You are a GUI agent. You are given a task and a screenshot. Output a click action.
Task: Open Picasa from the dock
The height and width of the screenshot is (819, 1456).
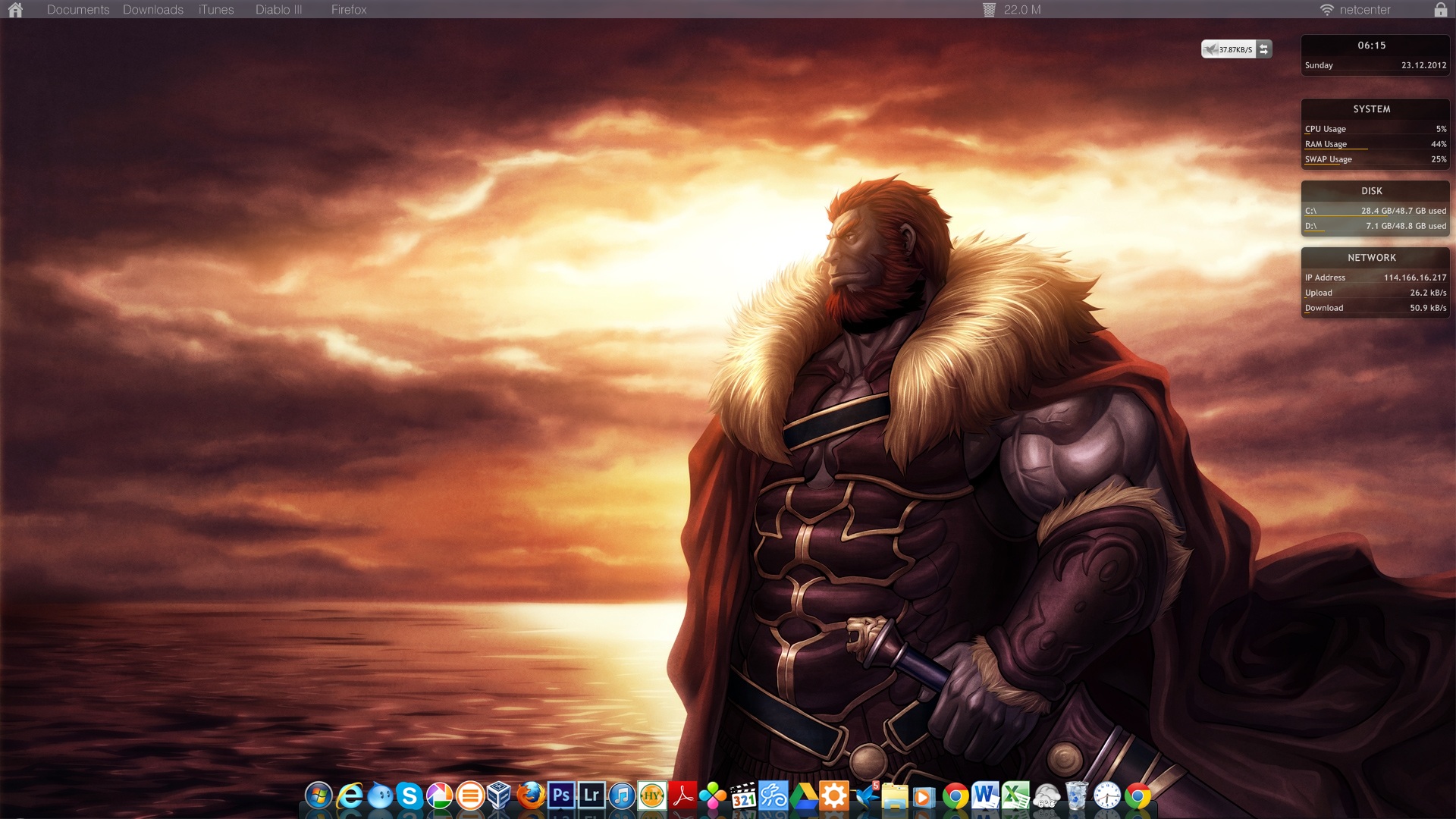(440, 796)
